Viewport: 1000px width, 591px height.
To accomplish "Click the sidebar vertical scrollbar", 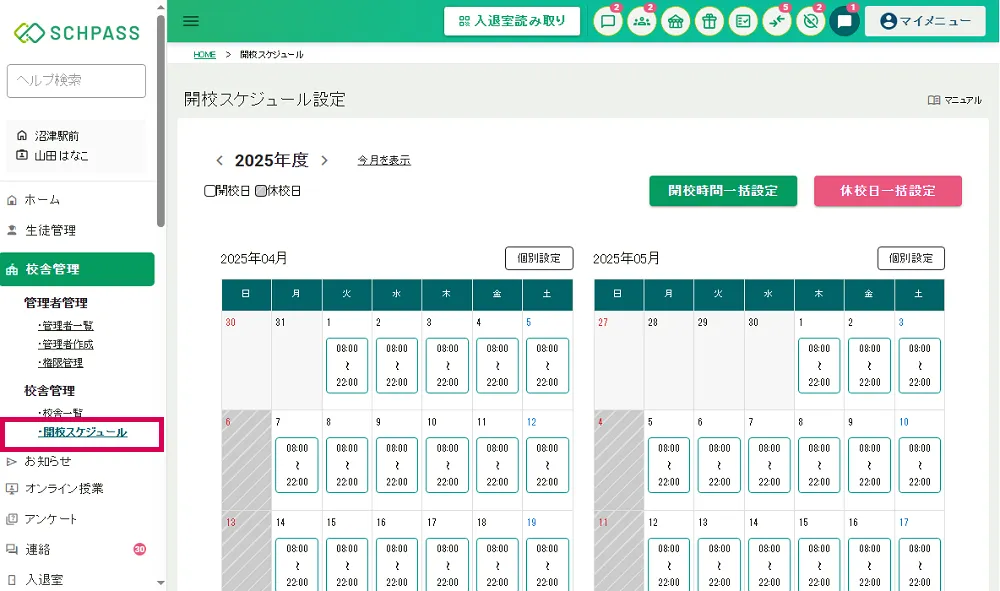I will pyautogui.click(x=161, y=120).
